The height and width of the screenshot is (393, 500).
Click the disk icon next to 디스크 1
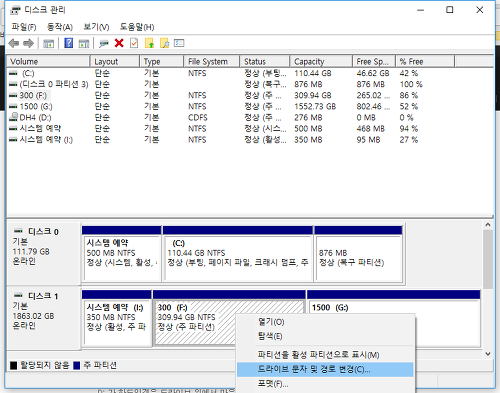click(18, 295)
